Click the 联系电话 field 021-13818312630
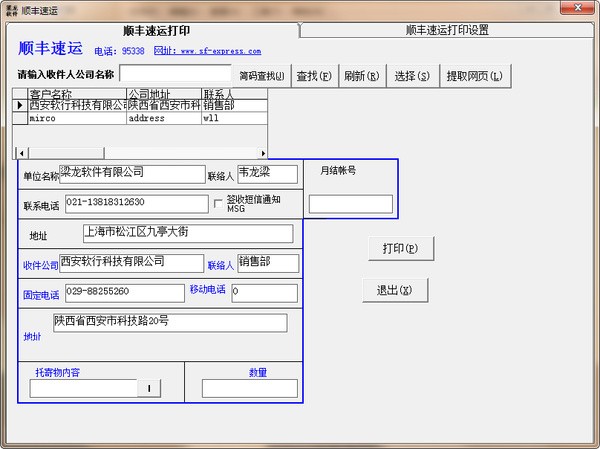 (137, 204)
